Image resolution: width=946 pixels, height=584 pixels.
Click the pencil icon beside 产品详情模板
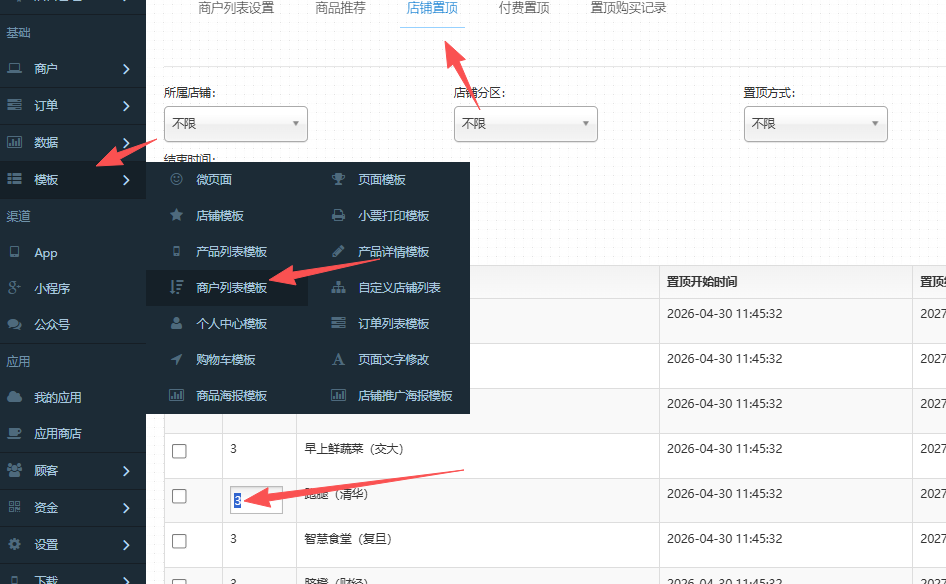point(339,252)
